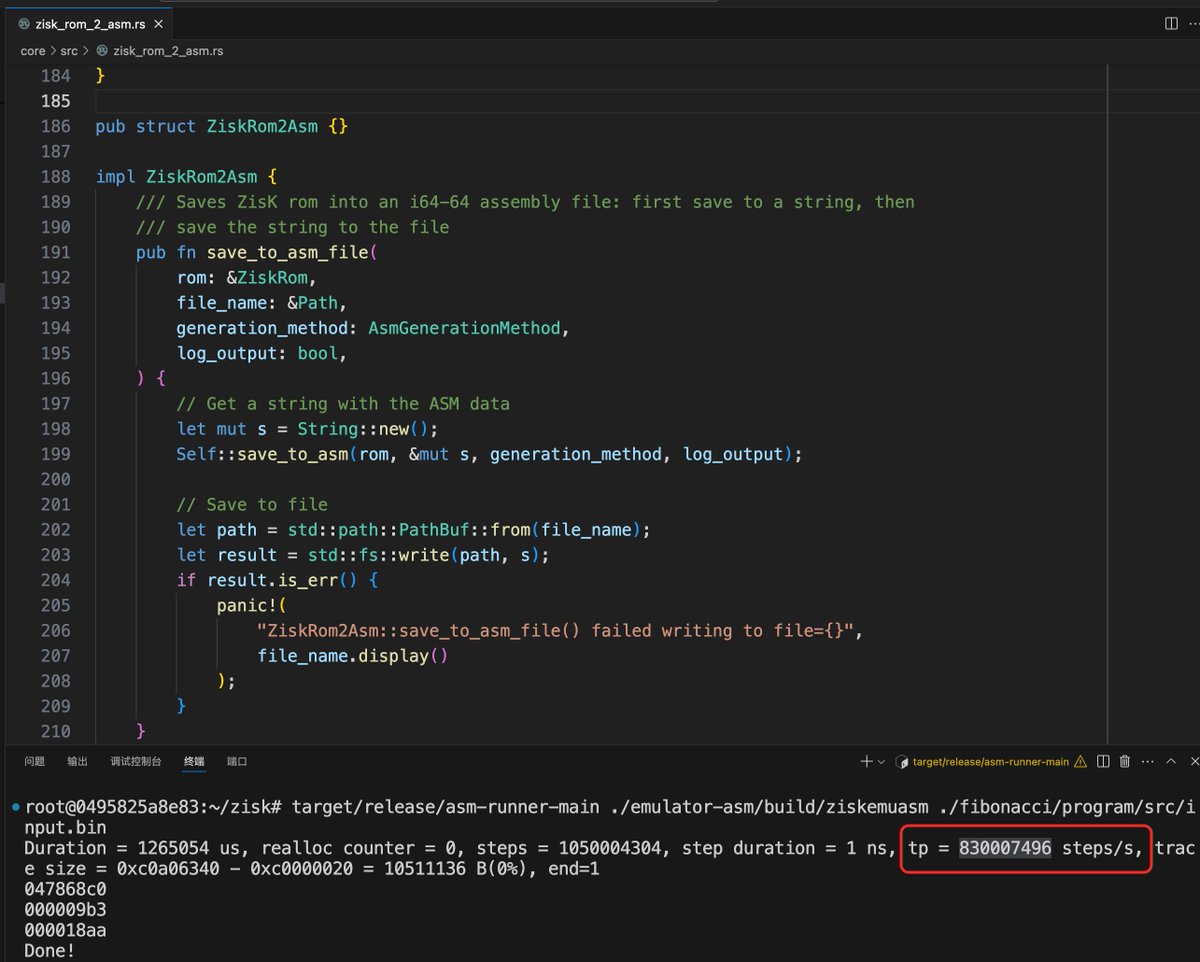Create a new terminal with plus icon
The width and height of the screenshot is (1200, 962).
point(866,761)
